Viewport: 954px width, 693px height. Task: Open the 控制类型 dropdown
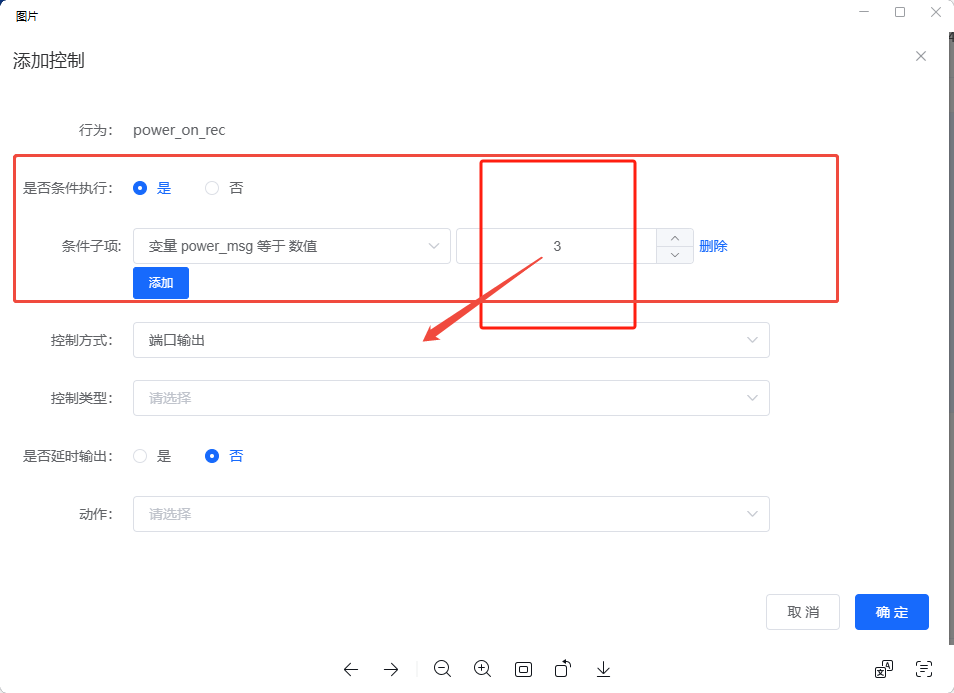click(x=450, y=398)
